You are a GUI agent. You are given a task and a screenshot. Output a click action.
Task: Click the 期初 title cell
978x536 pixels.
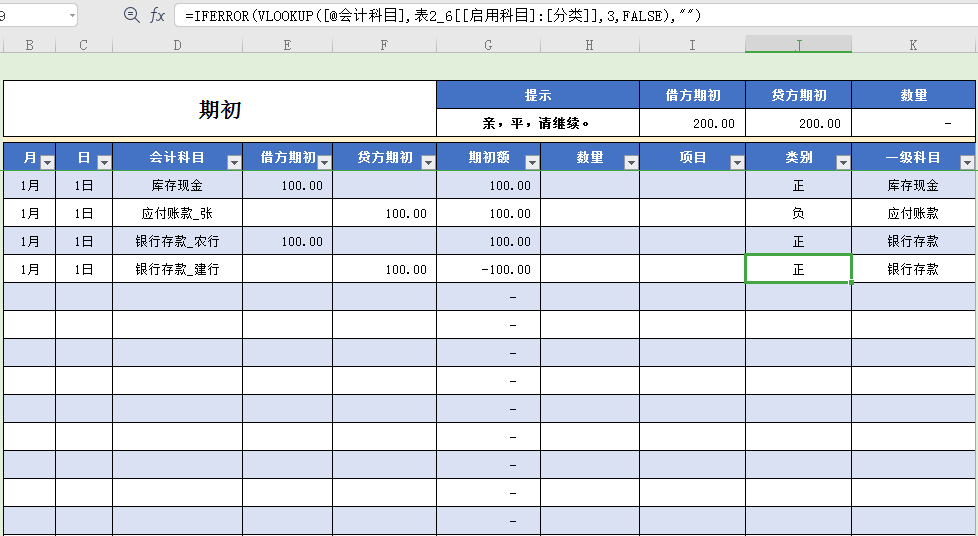pos(220,109)
